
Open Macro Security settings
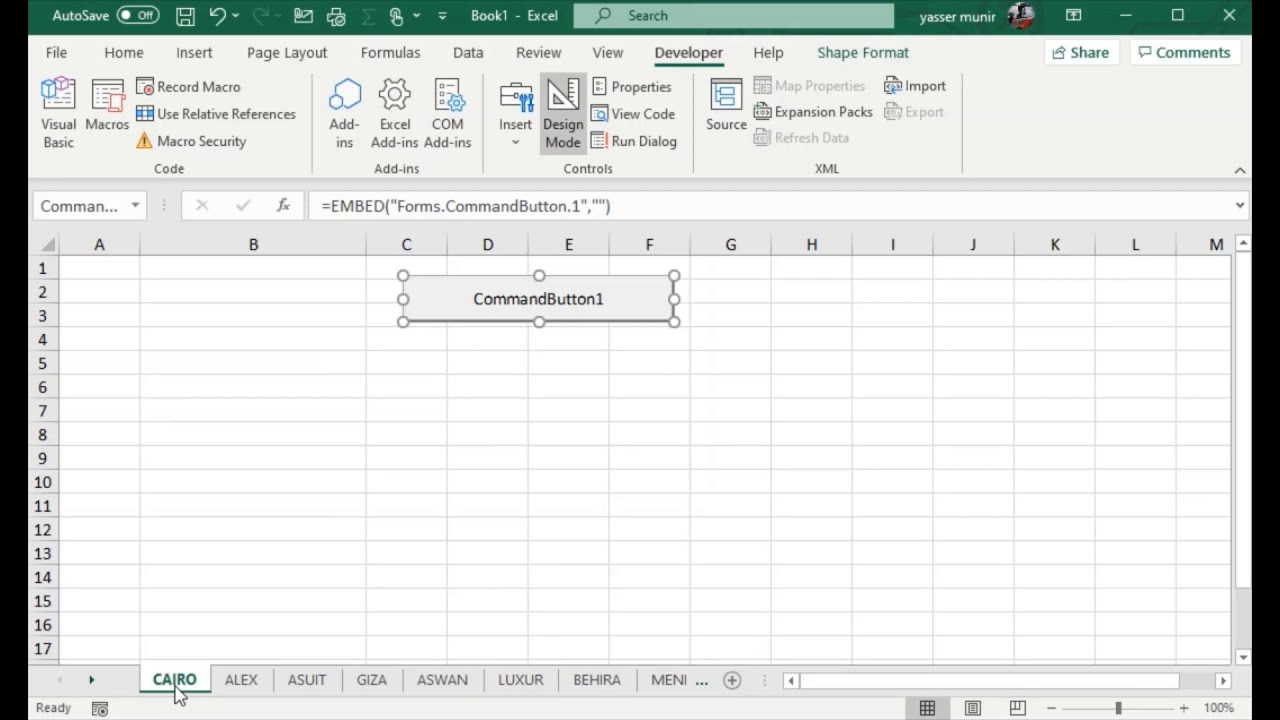click(x=191, y=141)
